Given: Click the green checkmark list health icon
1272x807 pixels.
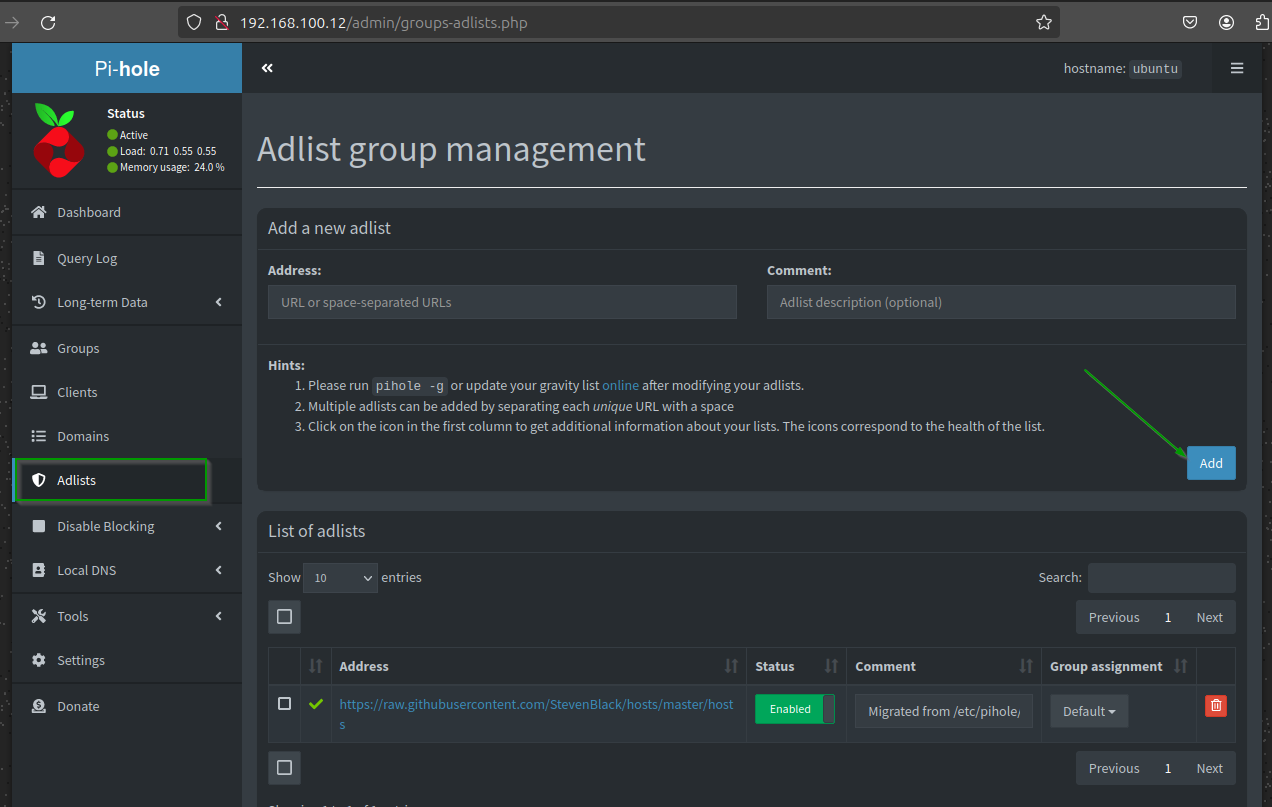Looking at the screenshot, I should [x=316, y=704].
